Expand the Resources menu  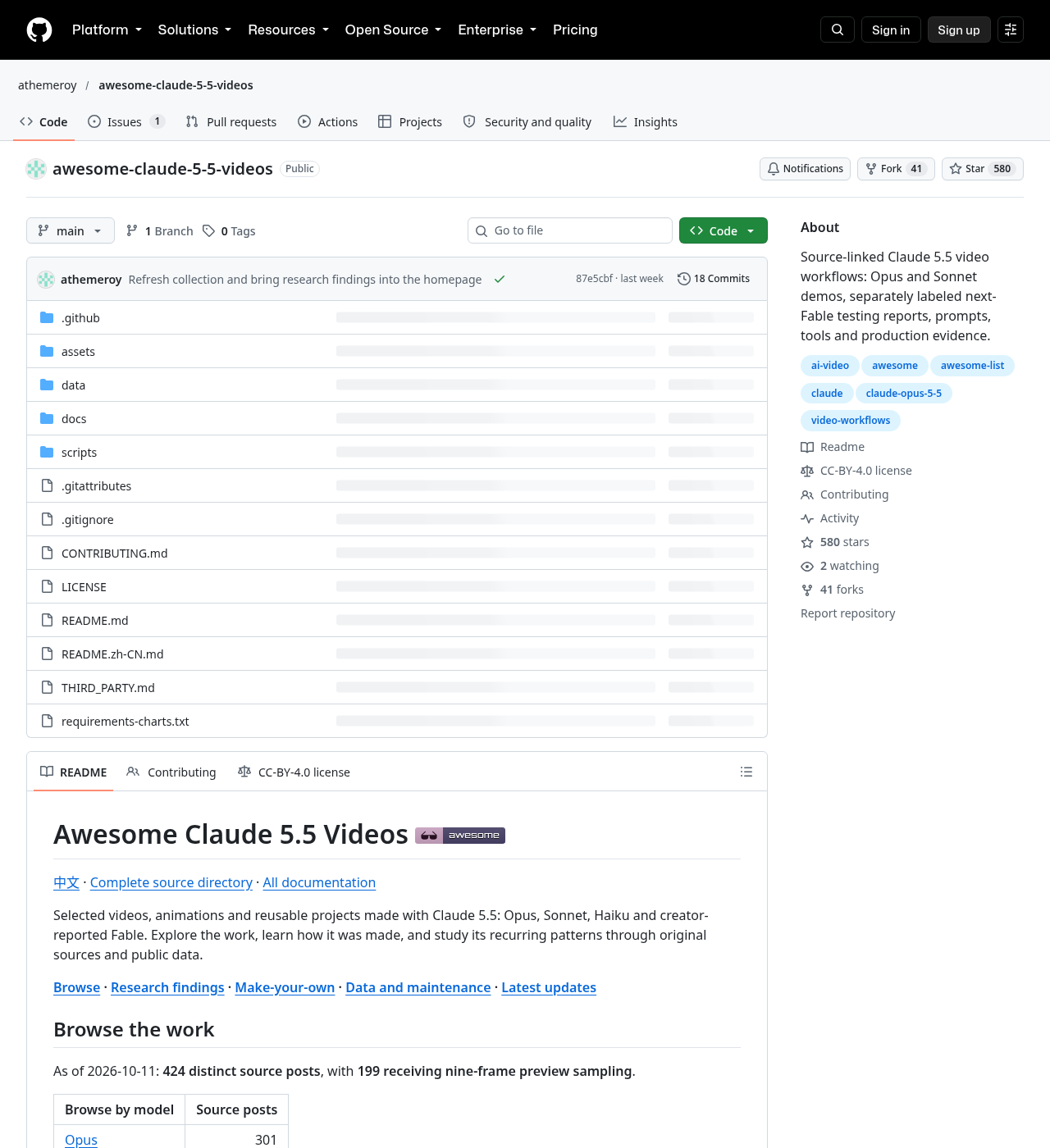click(x=288, y=30)
